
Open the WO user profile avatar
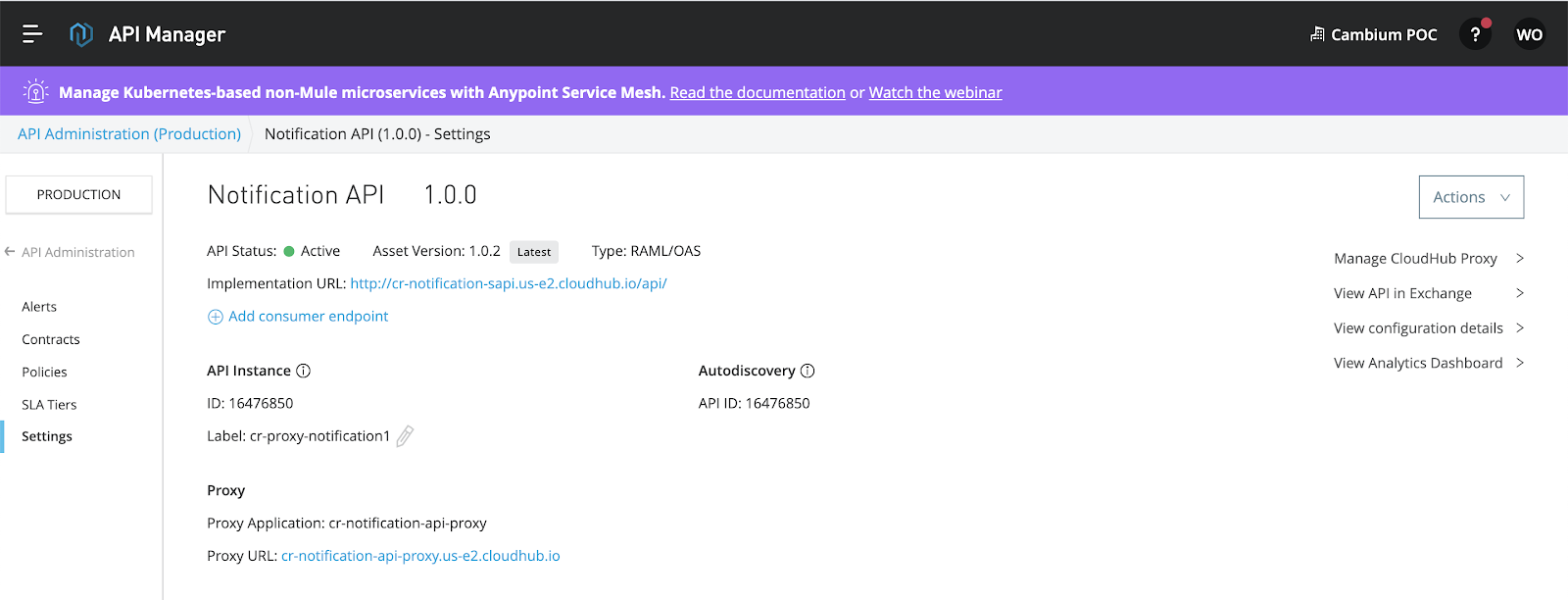tap(1529, 34)
